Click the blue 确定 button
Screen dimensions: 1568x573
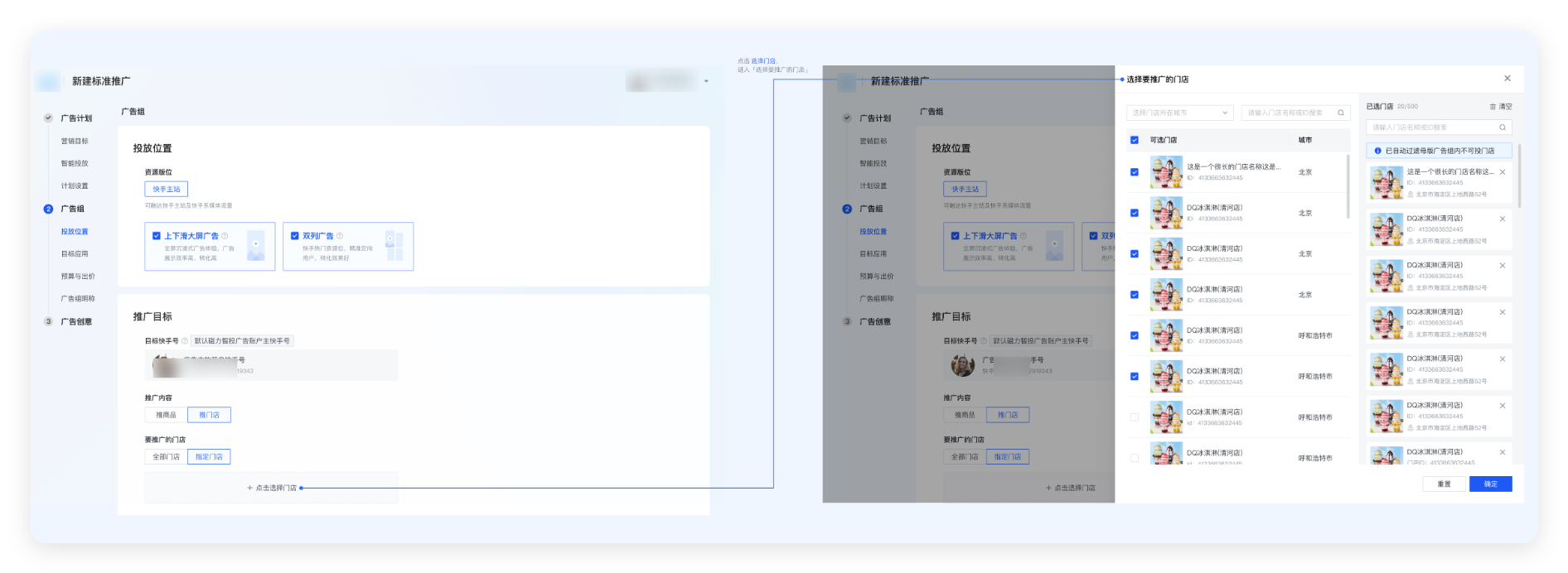pyautogui.click(x=1490, y=484)
